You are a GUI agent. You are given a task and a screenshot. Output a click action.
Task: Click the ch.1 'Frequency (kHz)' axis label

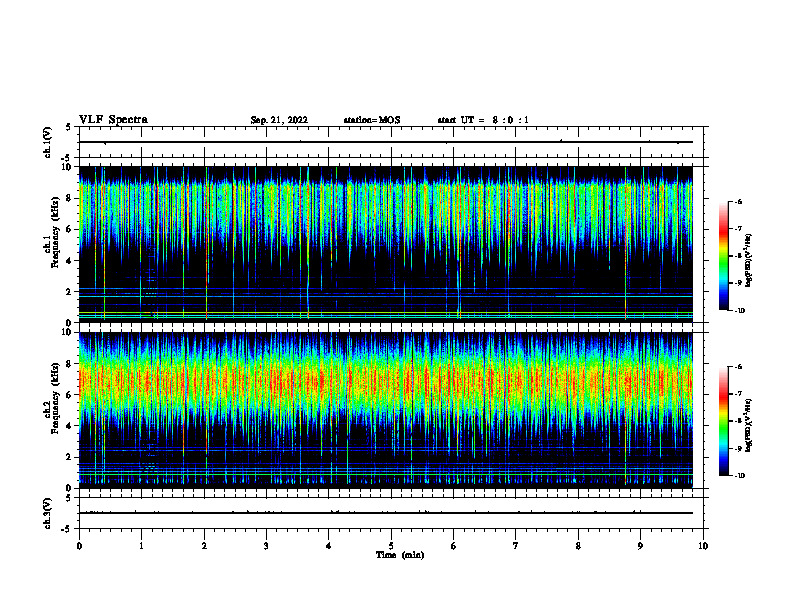point(55,232)
